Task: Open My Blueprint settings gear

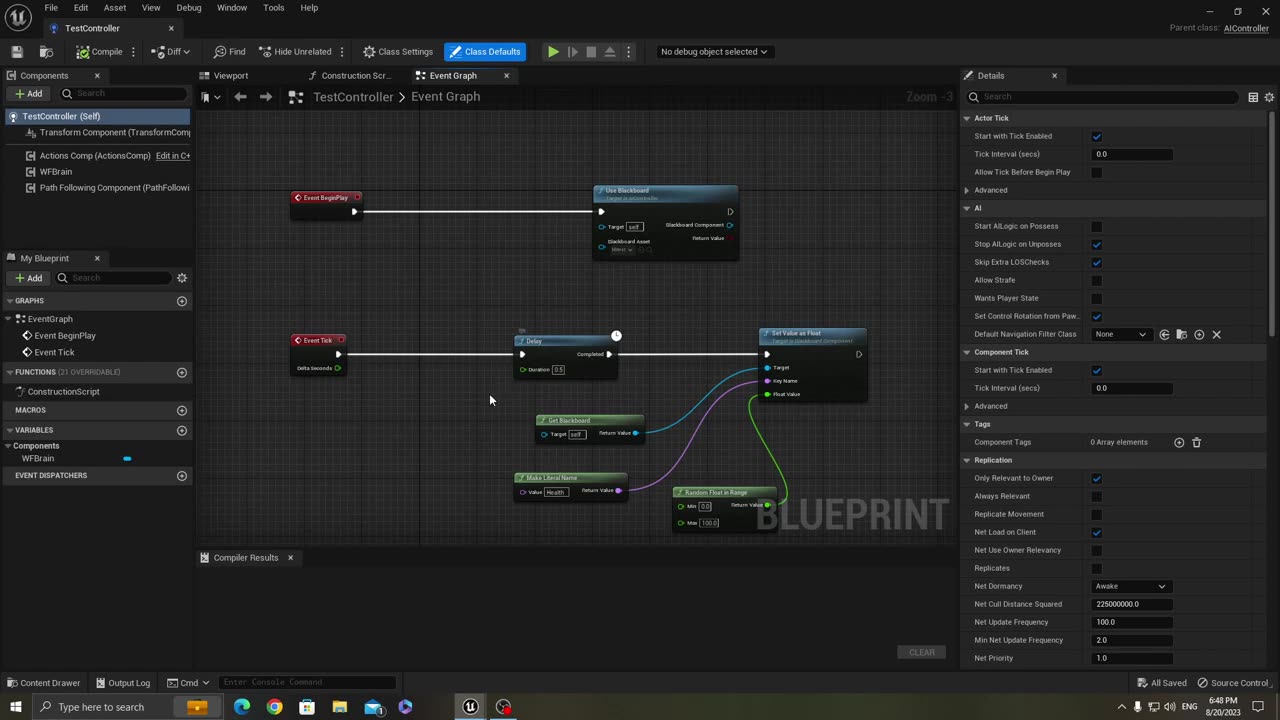Action: [x=182, y=278]
